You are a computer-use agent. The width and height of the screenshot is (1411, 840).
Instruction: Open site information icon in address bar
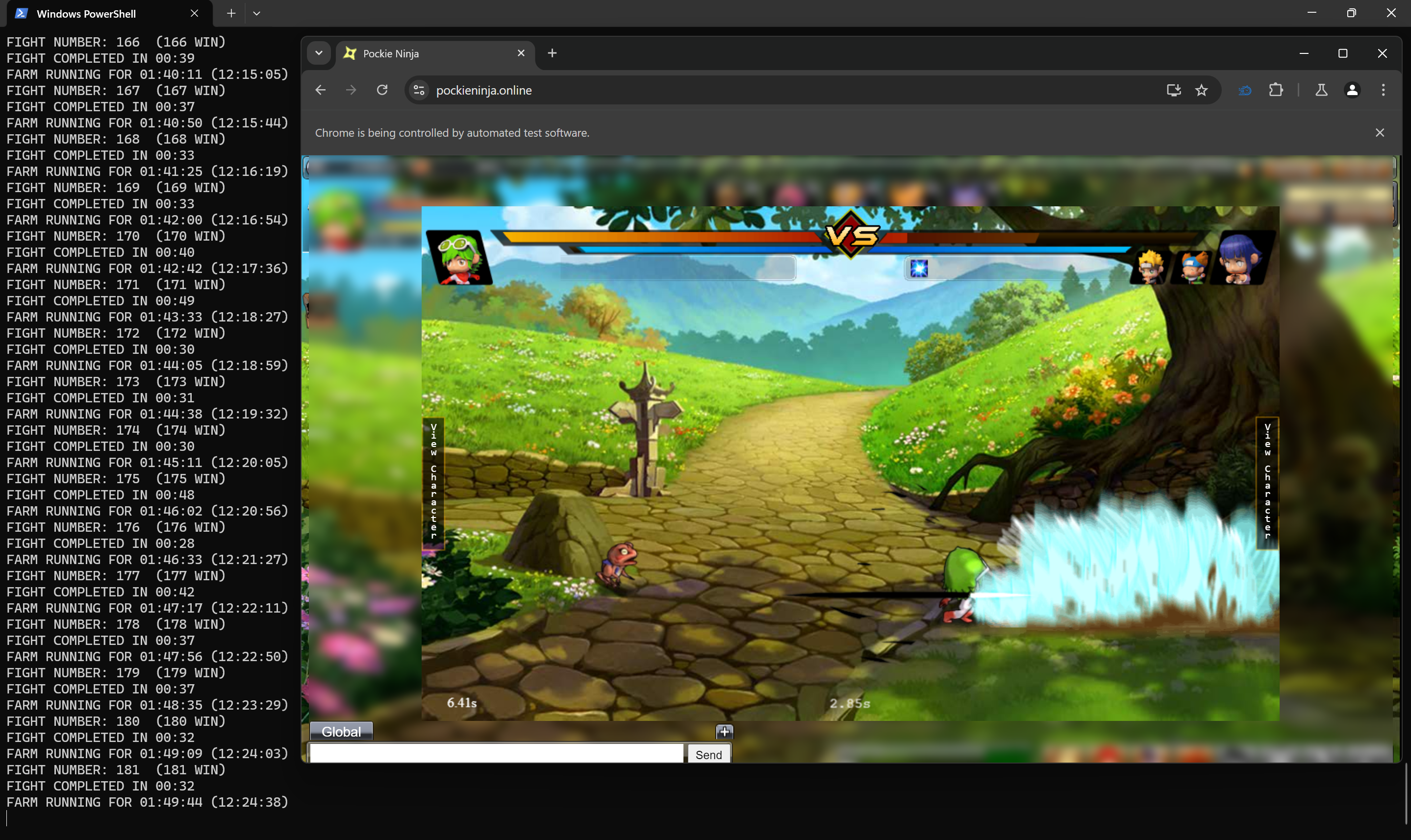(x=419, y=90)
